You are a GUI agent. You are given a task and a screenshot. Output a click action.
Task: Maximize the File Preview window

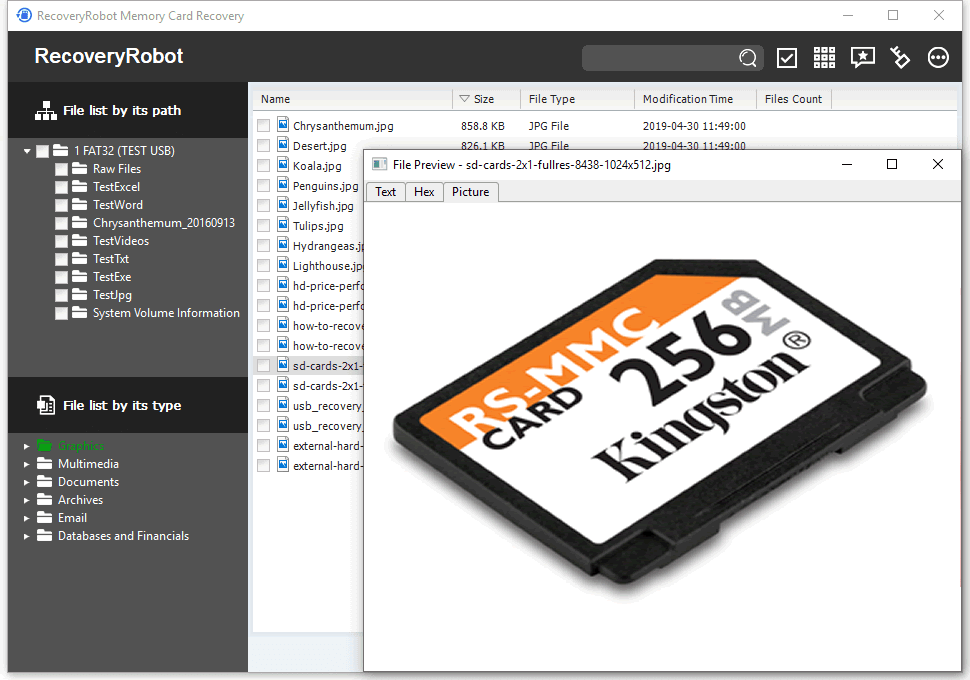(x=892, y=164)
